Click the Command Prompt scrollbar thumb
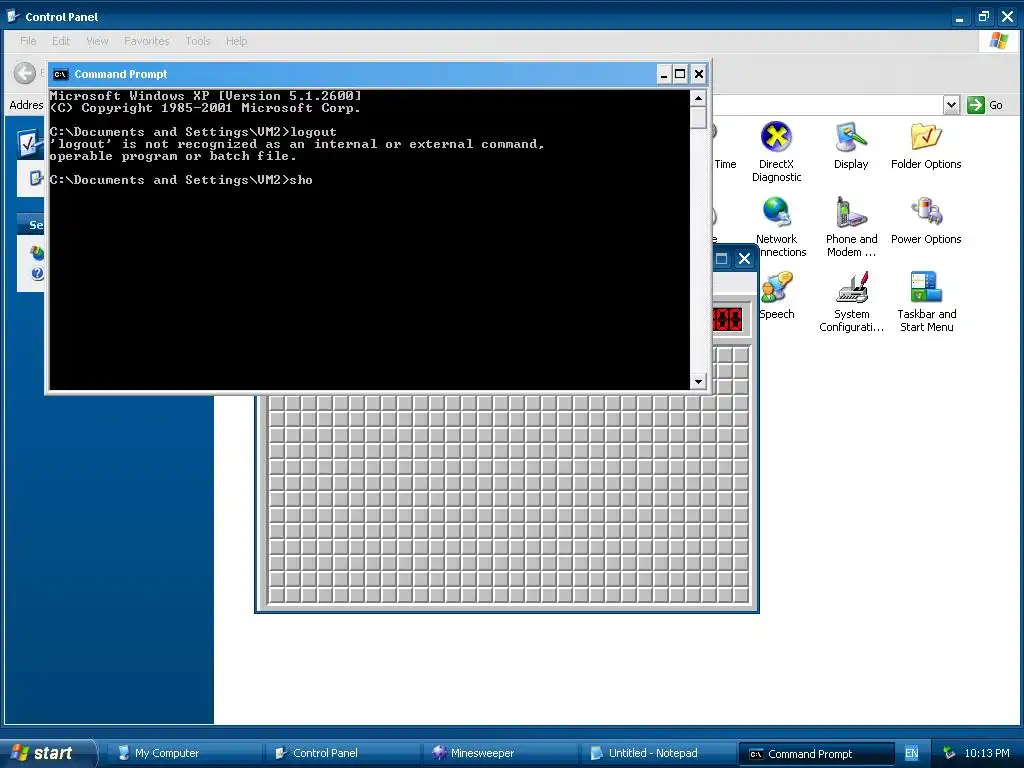The height and width of the screenshot is (768, 1024). coord(698,118)
